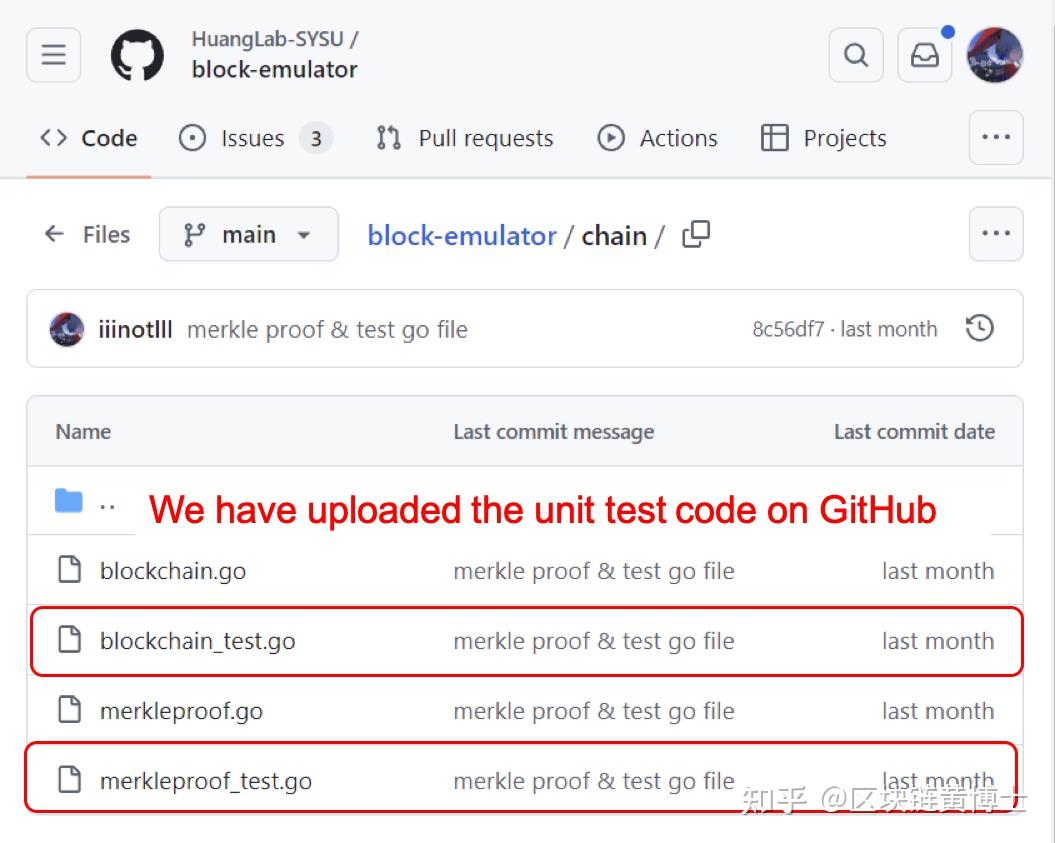Open the hamburger navigation menu
Screen dimensions: 1055x843
point(53,55)
